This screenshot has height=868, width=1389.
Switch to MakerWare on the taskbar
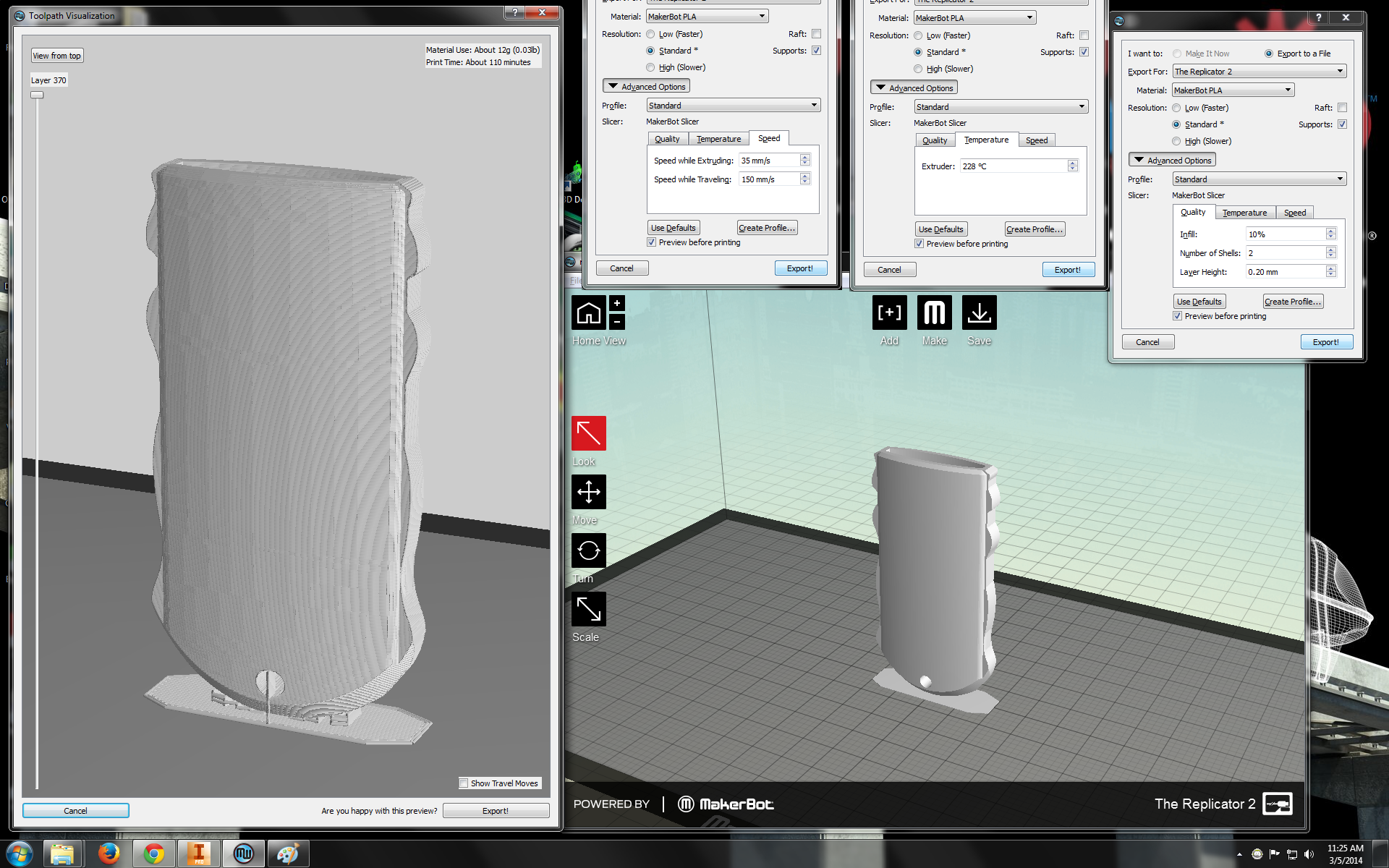pos(243,854)
